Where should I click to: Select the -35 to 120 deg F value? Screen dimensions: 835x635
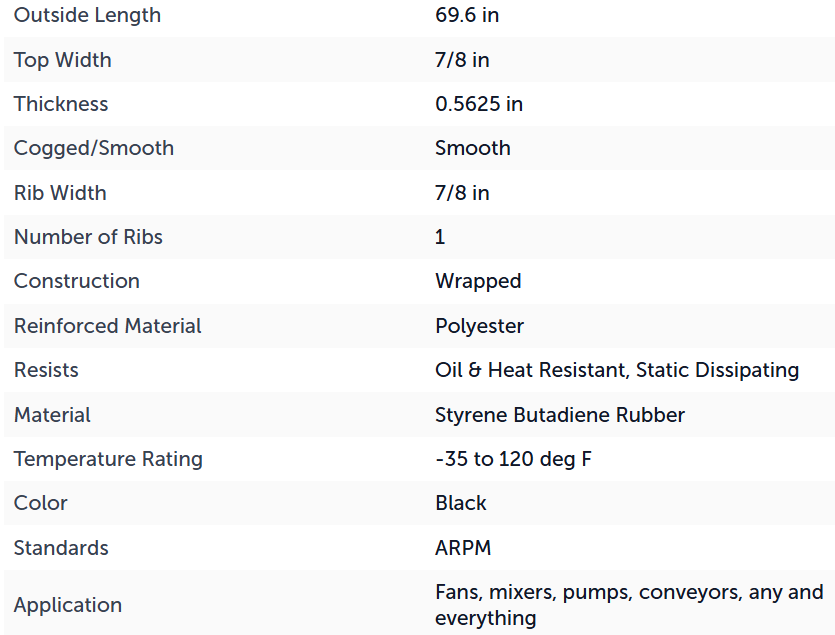[x=513, y=459]
